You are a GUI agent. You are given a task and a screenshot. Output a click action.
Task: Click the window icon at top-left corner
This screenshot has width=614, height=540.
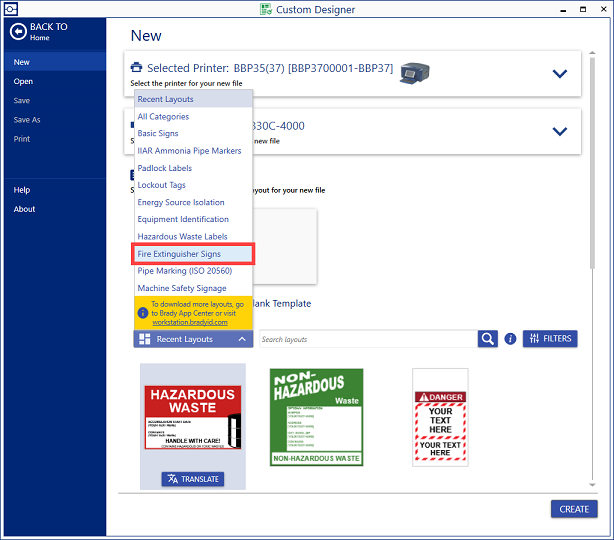coord(9,8)
